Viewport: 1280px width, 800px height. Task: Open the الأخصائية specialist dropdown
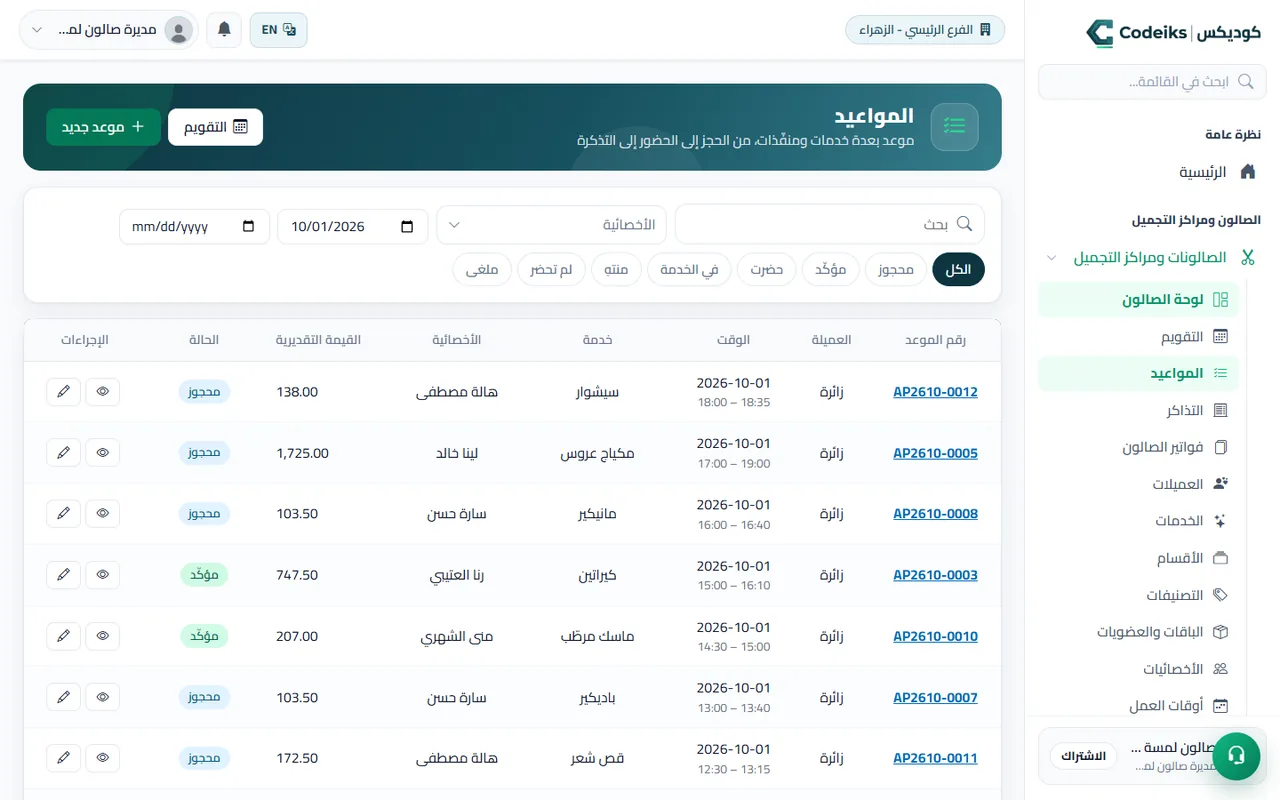click(552, 225)
